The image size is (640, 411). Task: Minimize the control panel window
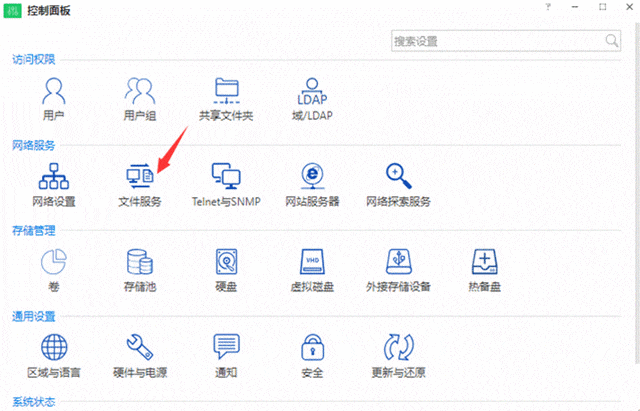coord(575,7)
